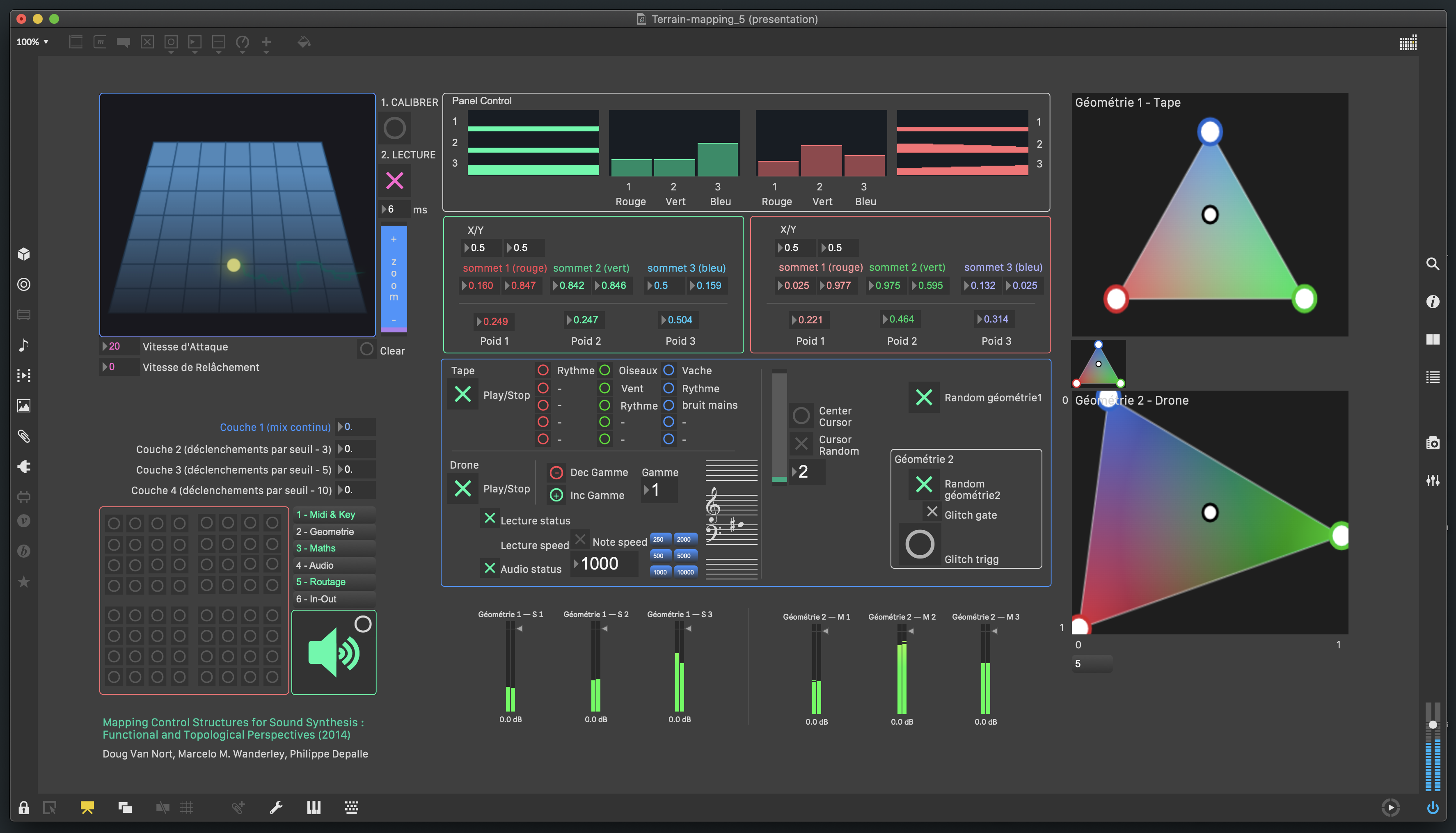1456x833 pixels.
Task: Click the target circle sidebar icon
Action: tap(23, 284)
